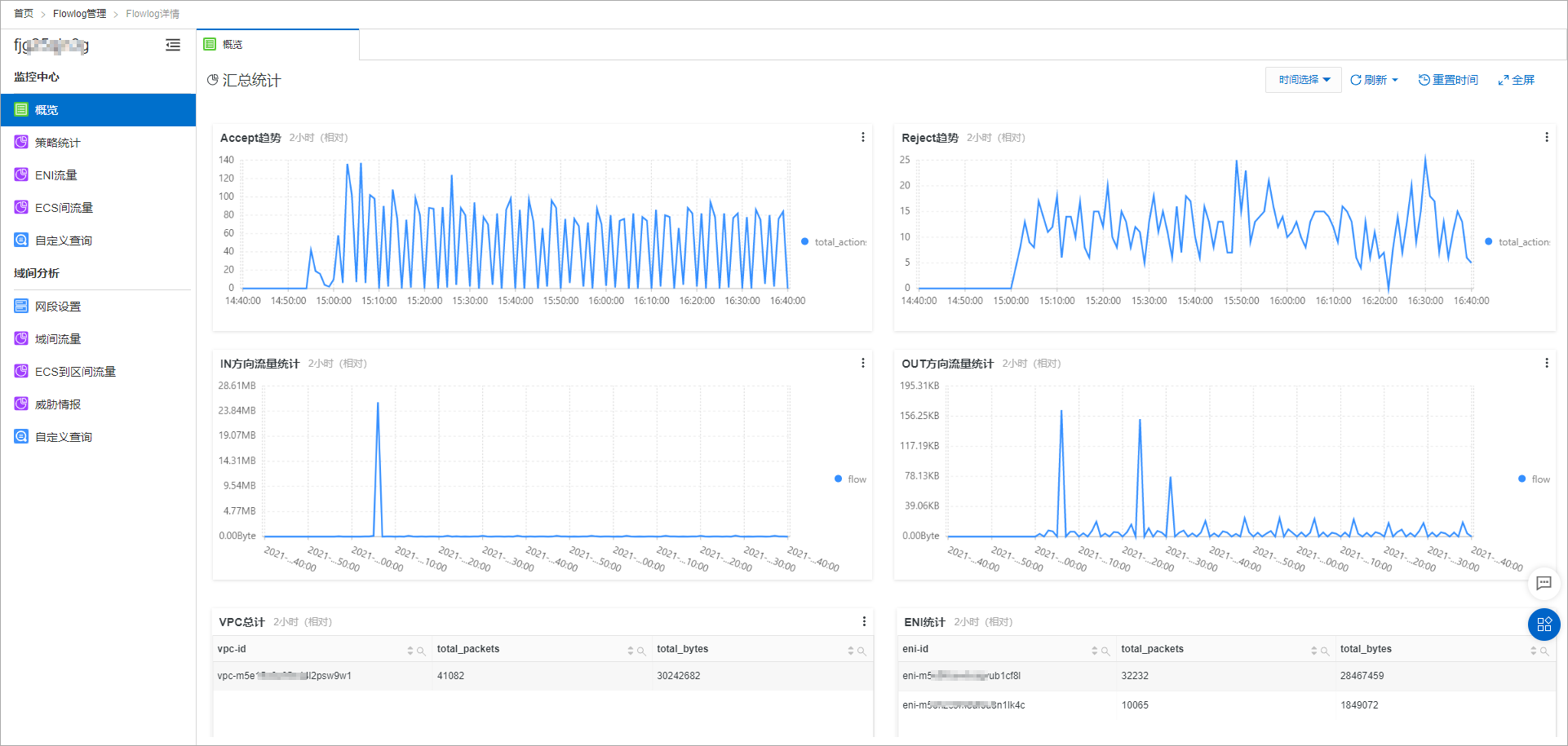1568x746 pixels.
Task: Go to 首页 breadcrumb link
Action: pos(24,14)
